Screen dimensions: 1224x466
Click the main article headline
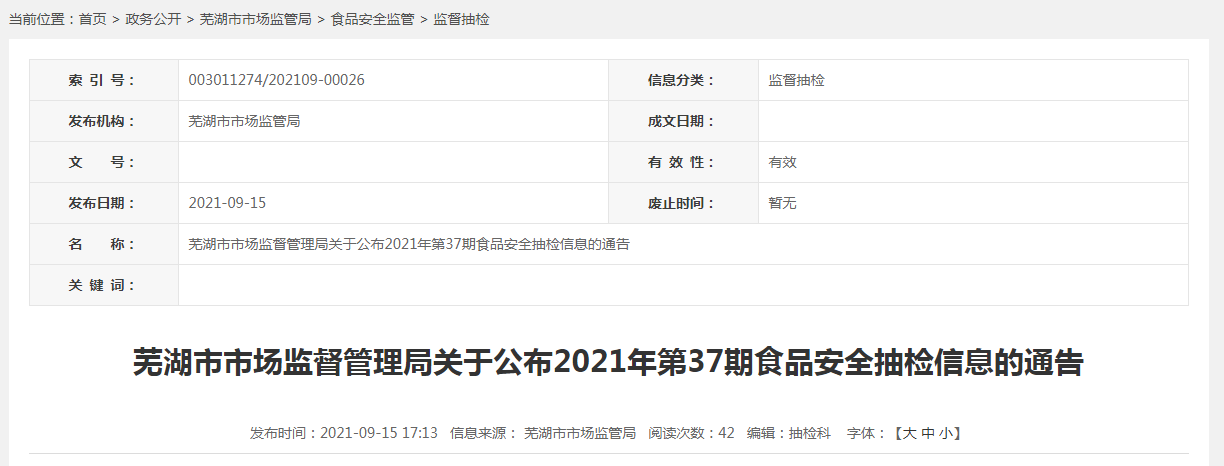(x=608, y=362)
